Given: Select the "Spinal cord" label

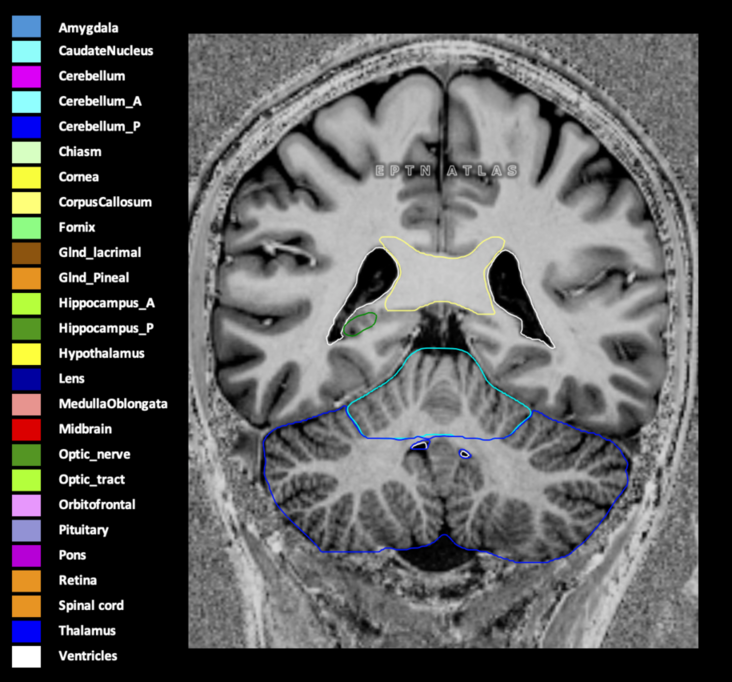Looking at the screenshot, I should pos(91,605).
